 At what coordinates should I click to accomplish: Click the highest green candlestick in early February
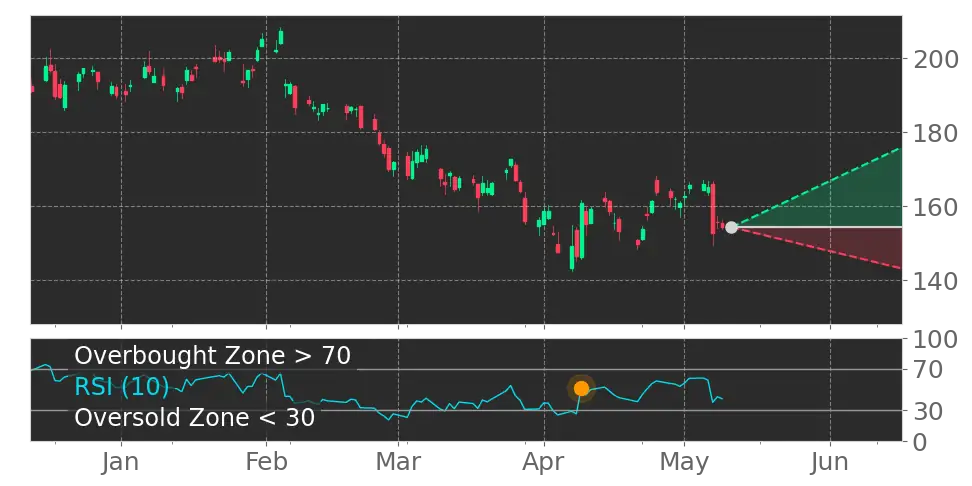(281, 37)
